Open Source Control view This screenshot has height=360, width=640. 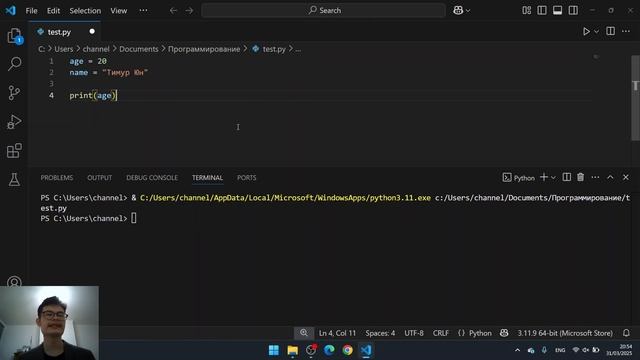click(14, 93)
